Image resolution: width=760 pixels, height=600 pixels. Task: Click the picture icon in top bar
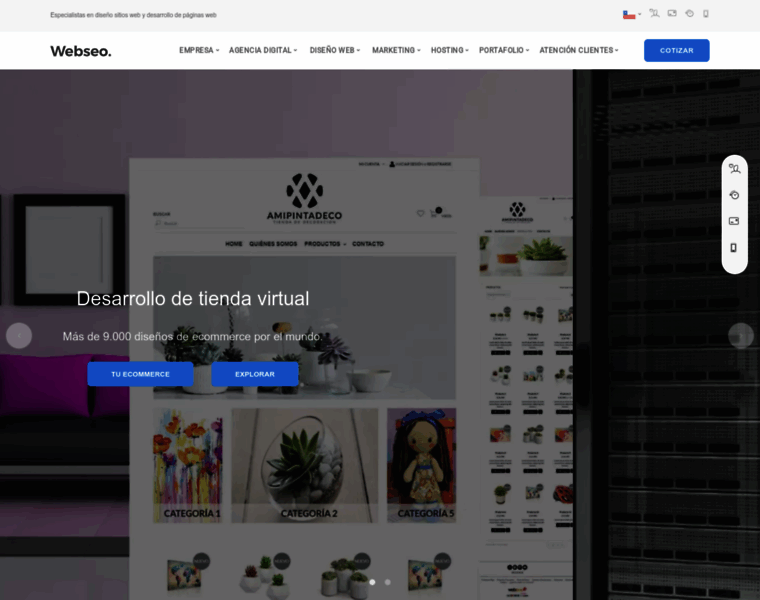672,14
